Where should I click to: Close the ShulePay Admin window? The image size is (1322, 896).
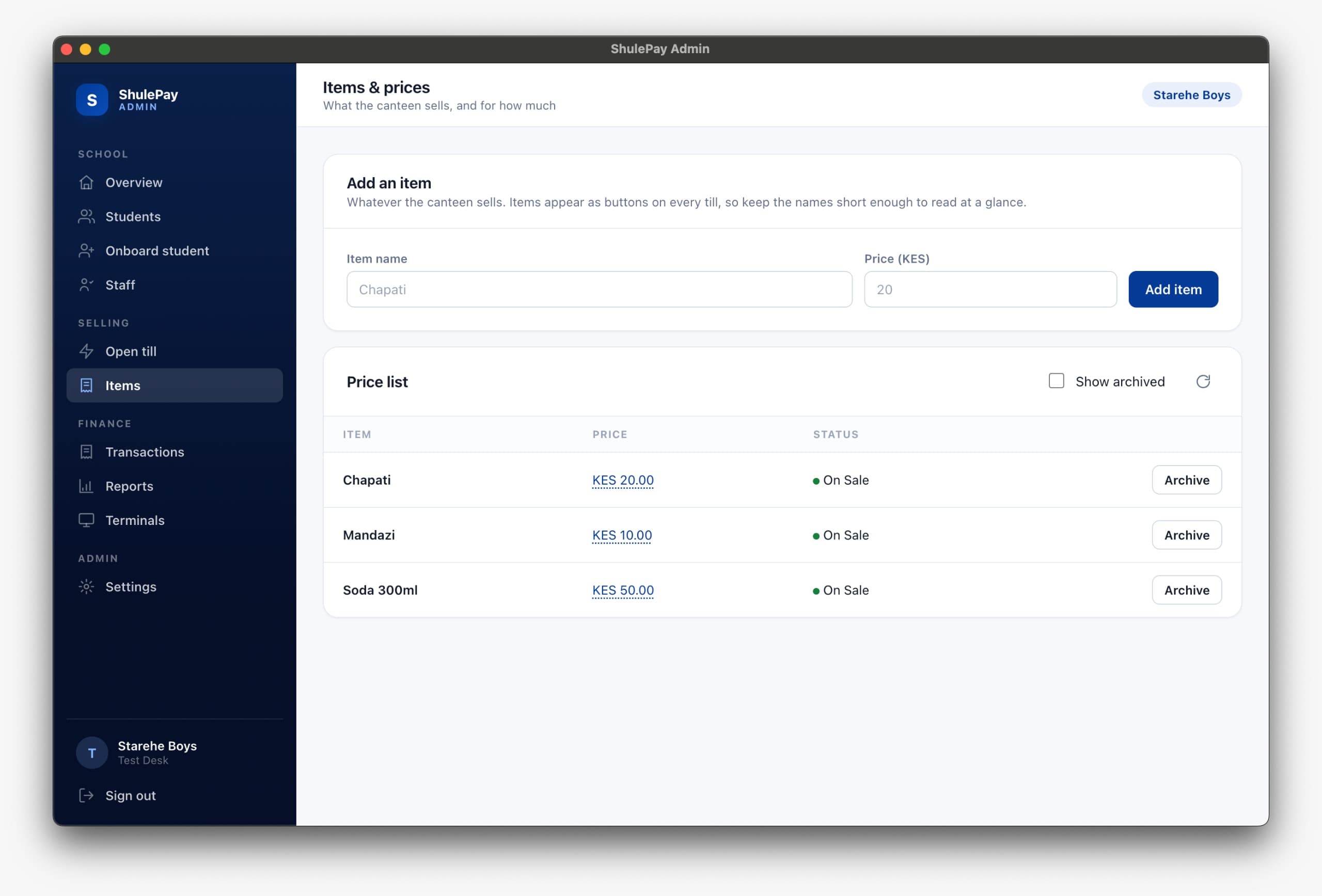tap(67, 50)
